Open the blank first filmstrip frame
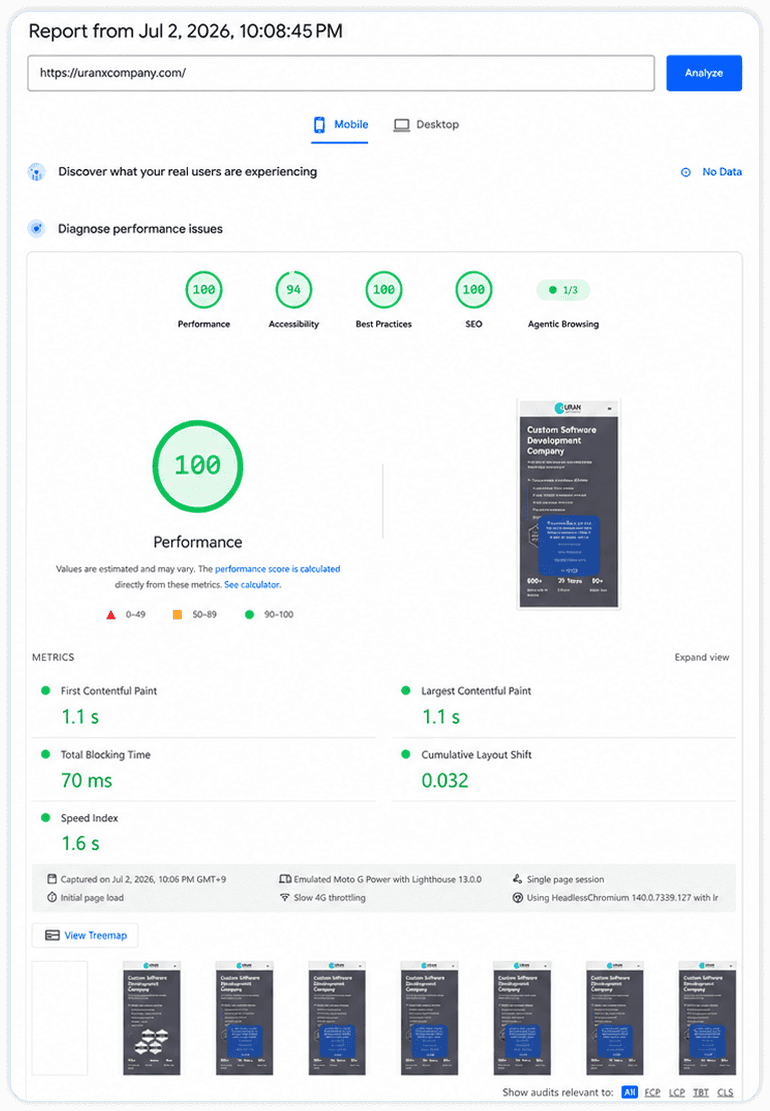This screenshot has width=770, height=1111. pos(60,1018)
